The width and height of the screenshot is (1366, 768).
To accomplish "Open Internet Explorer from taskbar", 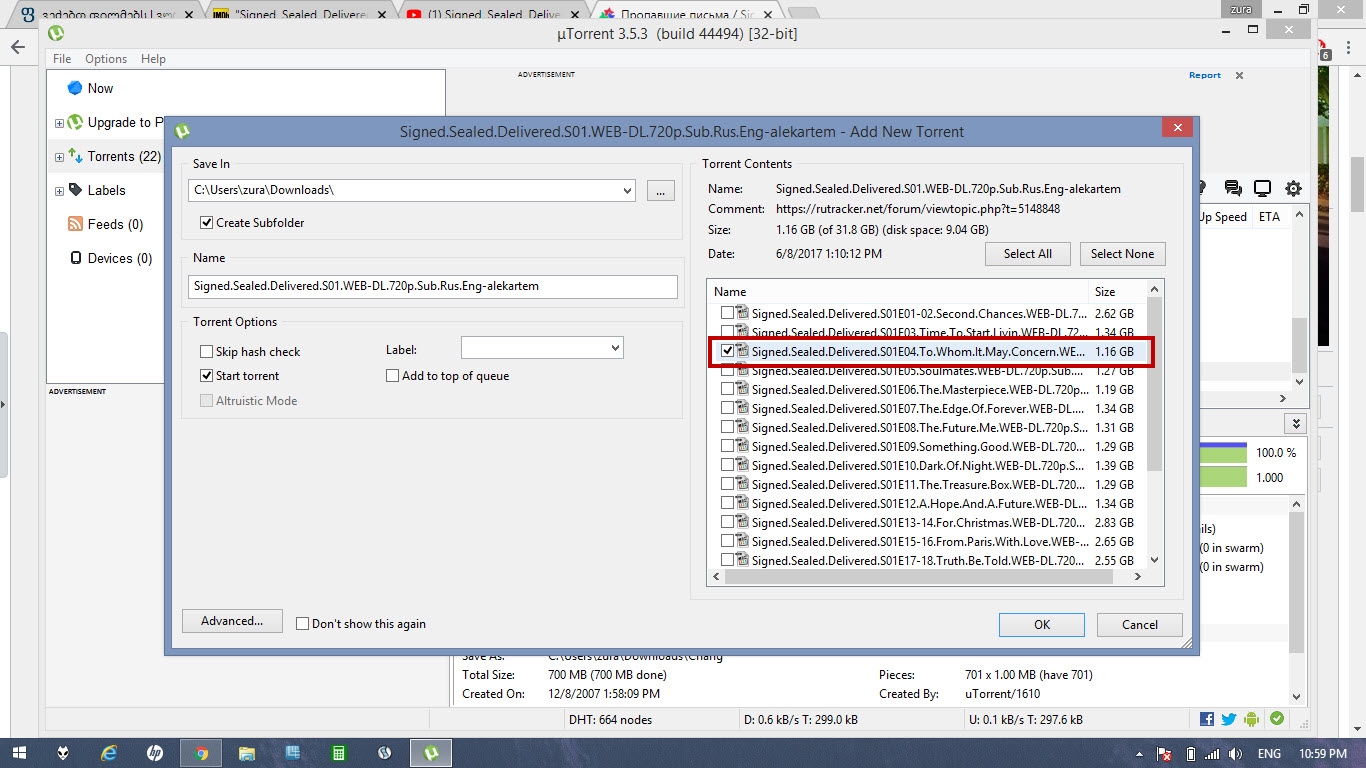I will pyautogui.click(x=109, y=752).
